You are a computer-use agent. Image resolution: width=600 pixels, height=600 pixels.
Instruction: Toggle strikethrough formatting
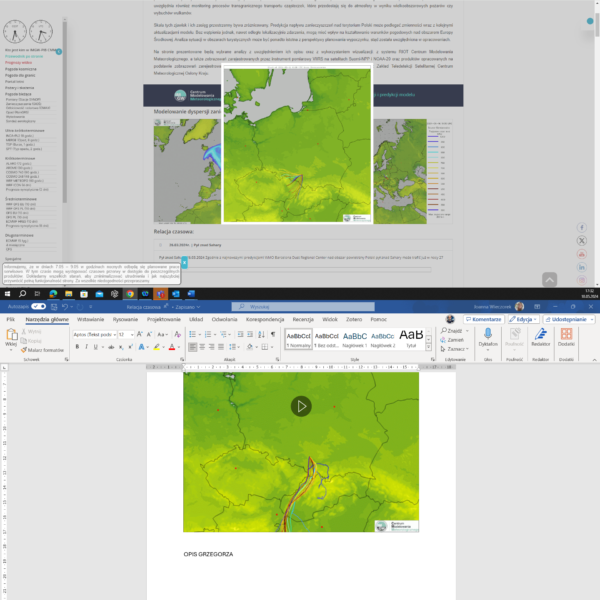pyautogui.click(x=111, y=347)
